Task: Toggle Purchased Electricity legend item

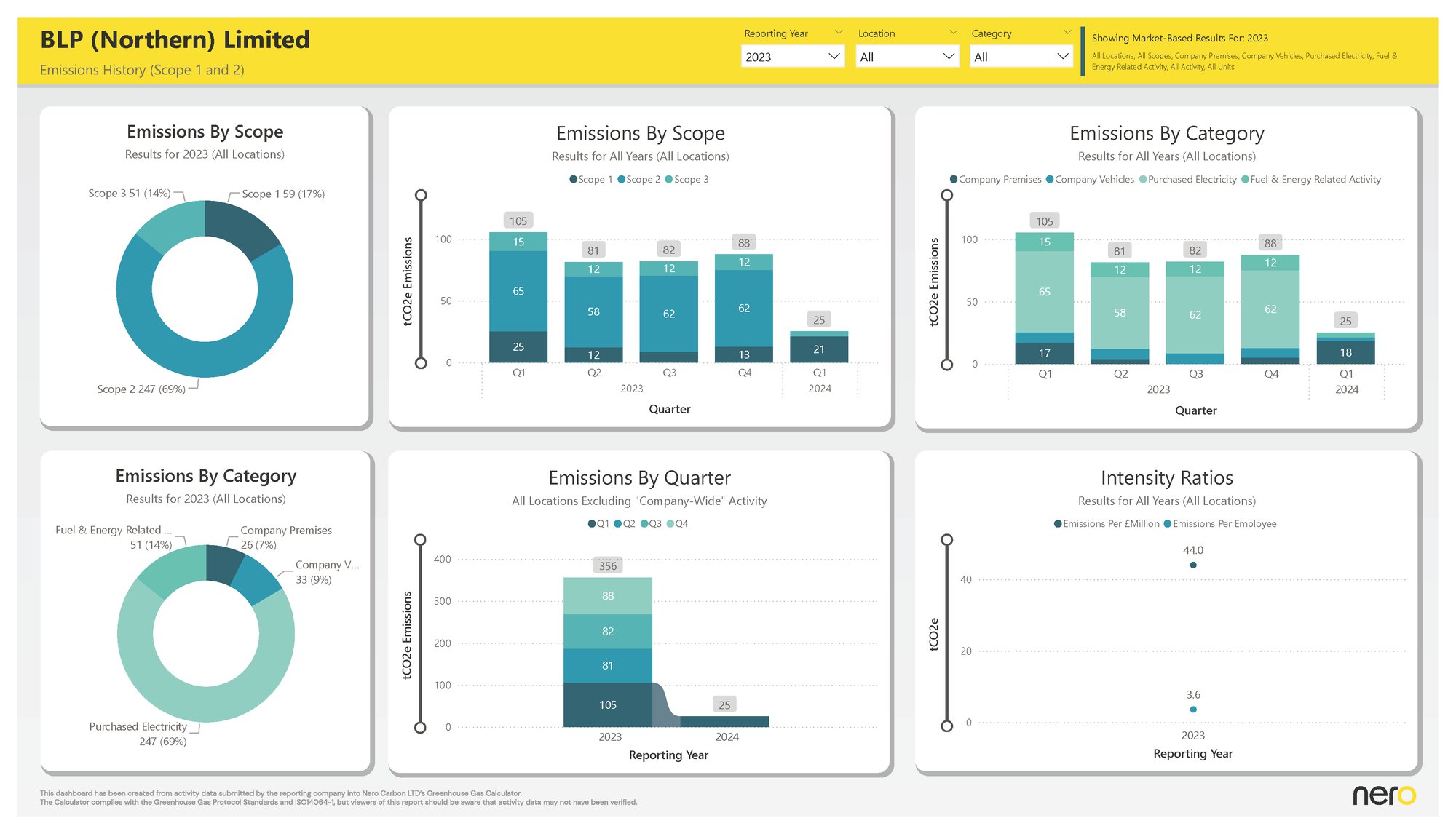Action: click(x=1191, y=180)
